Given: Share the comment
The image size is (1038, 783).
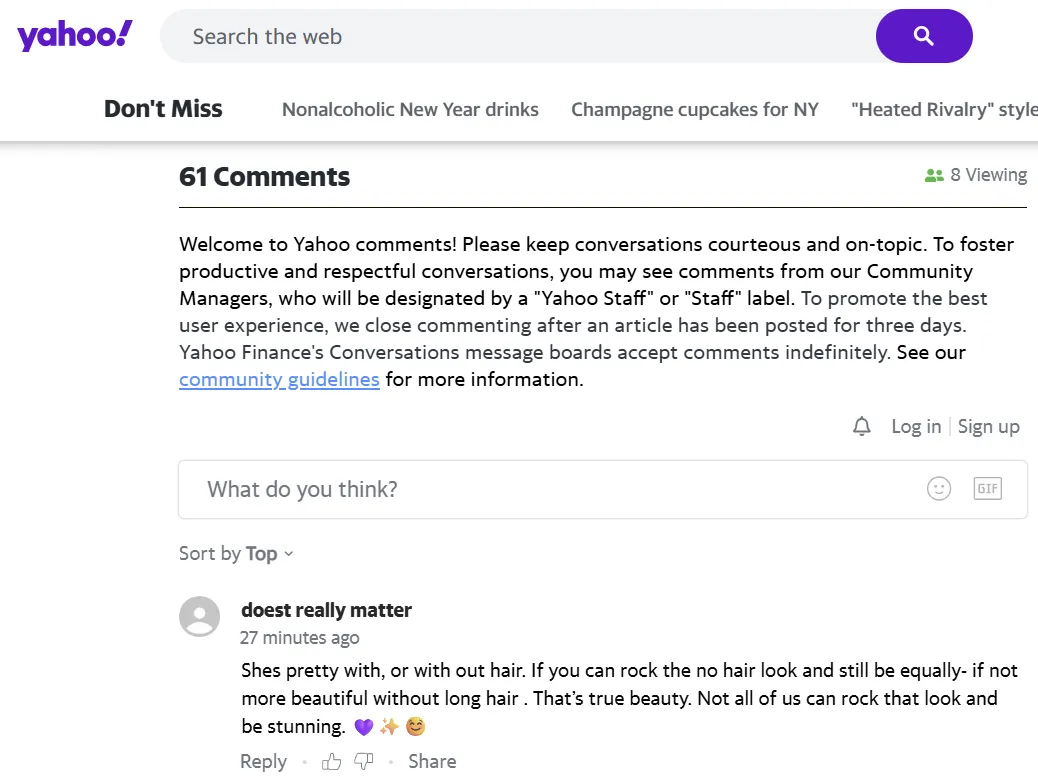Looking at the screenshot, I should [x=432, y=762].
